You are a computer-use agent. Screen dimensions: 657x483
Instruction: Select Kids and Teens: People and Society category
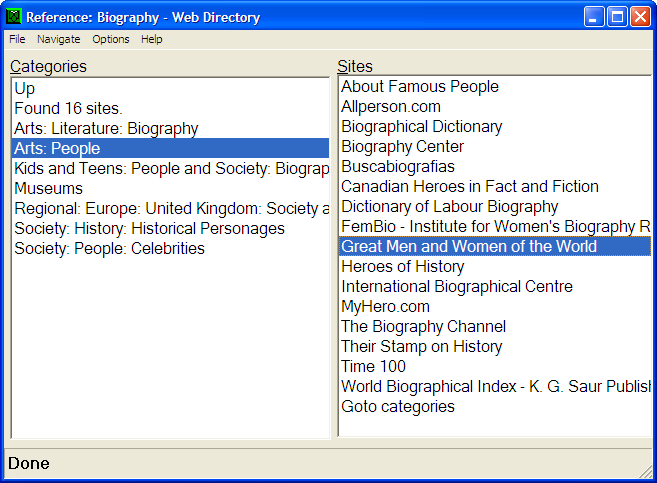(x=170, y=168)
